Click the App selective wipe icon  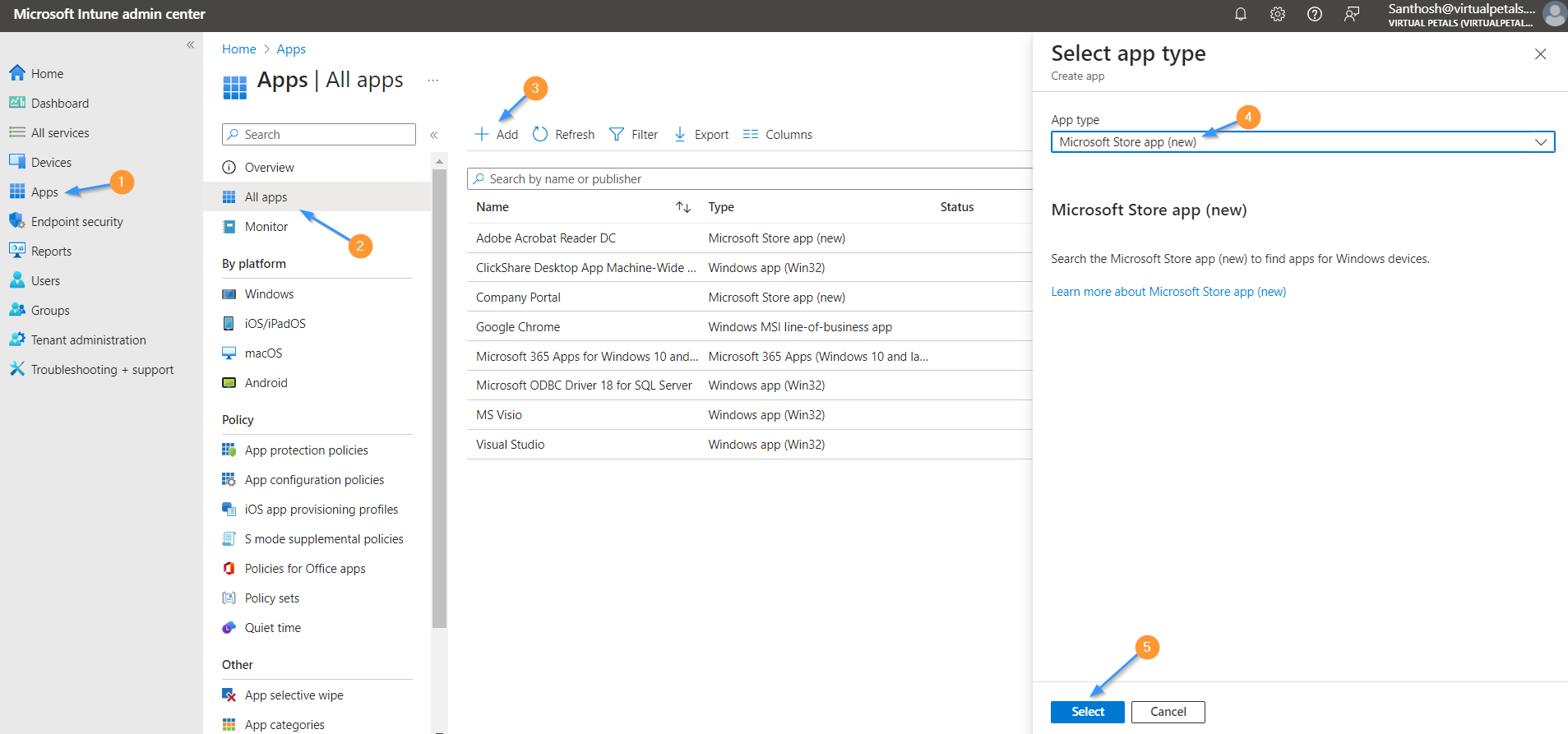(229, 695)
